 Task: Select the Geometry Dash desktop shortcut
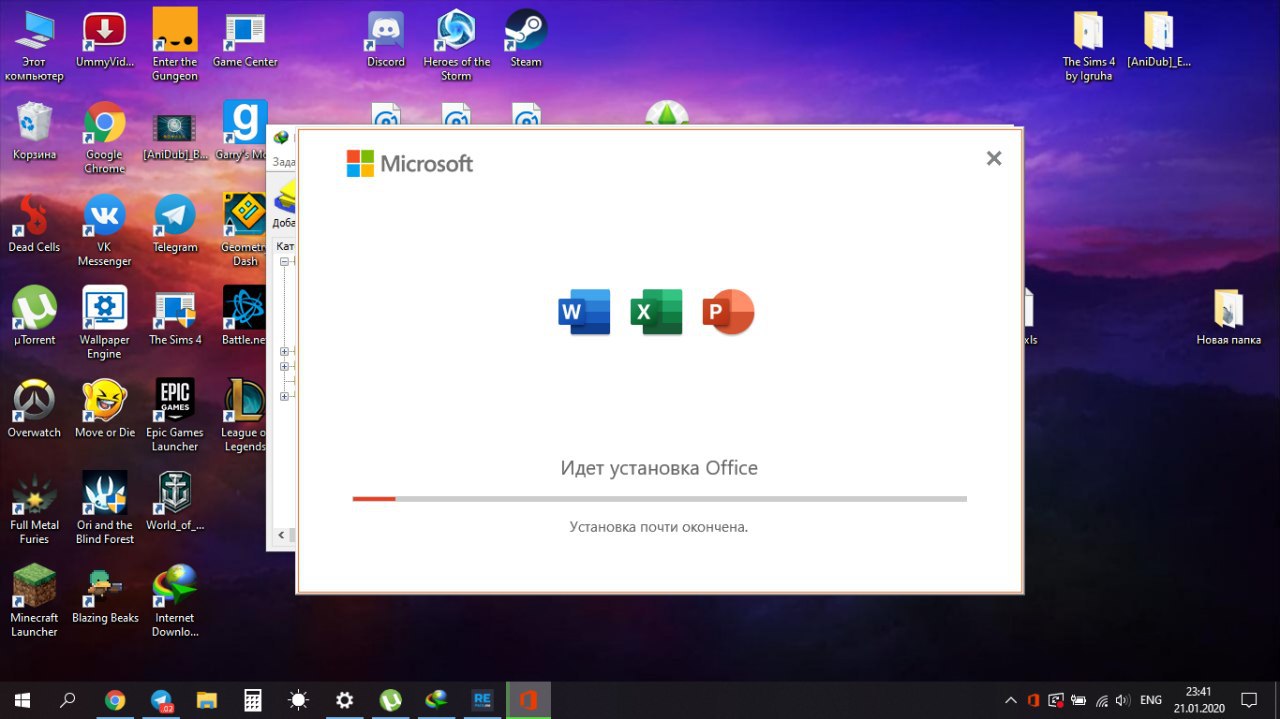coord(245,230)
